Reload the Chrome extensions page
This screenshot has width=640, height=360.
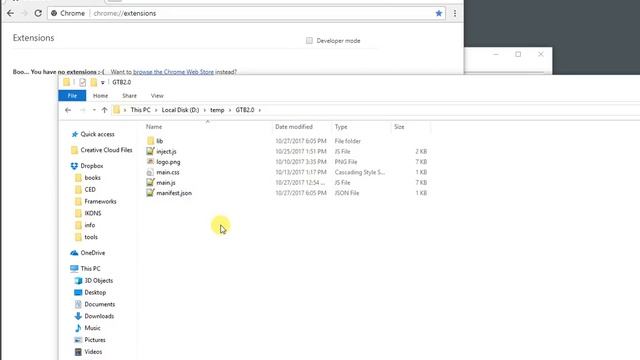click(38, 13)
